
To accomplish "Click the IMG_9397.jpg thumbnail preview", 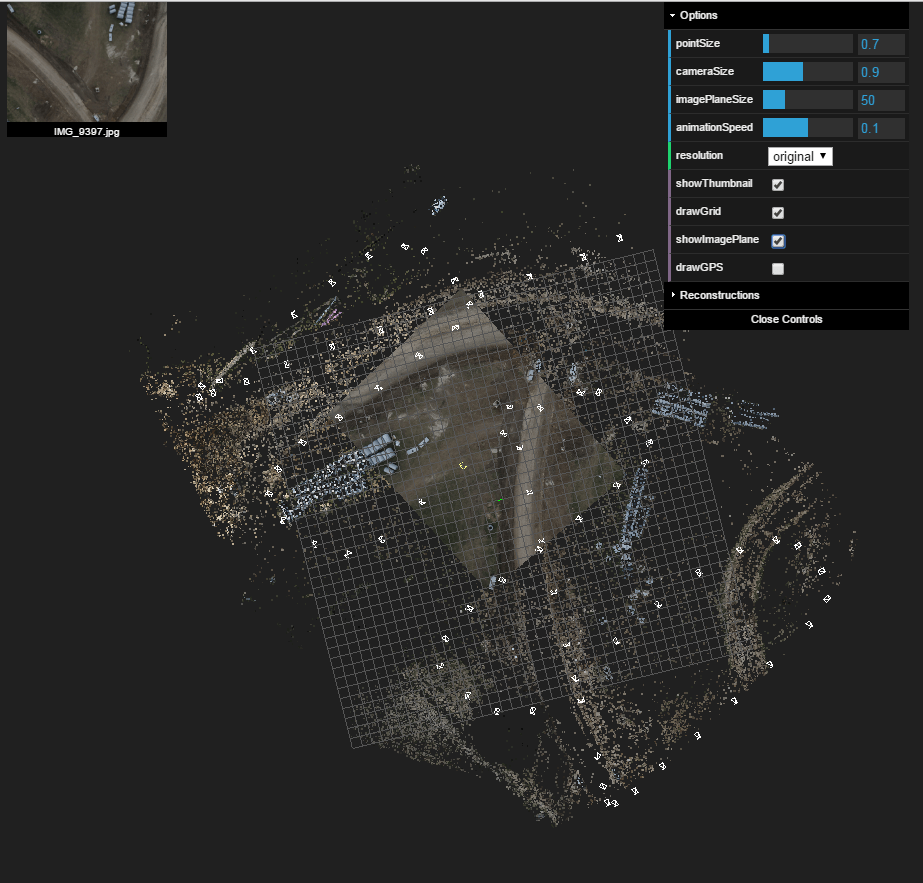I will pos(86,62).
